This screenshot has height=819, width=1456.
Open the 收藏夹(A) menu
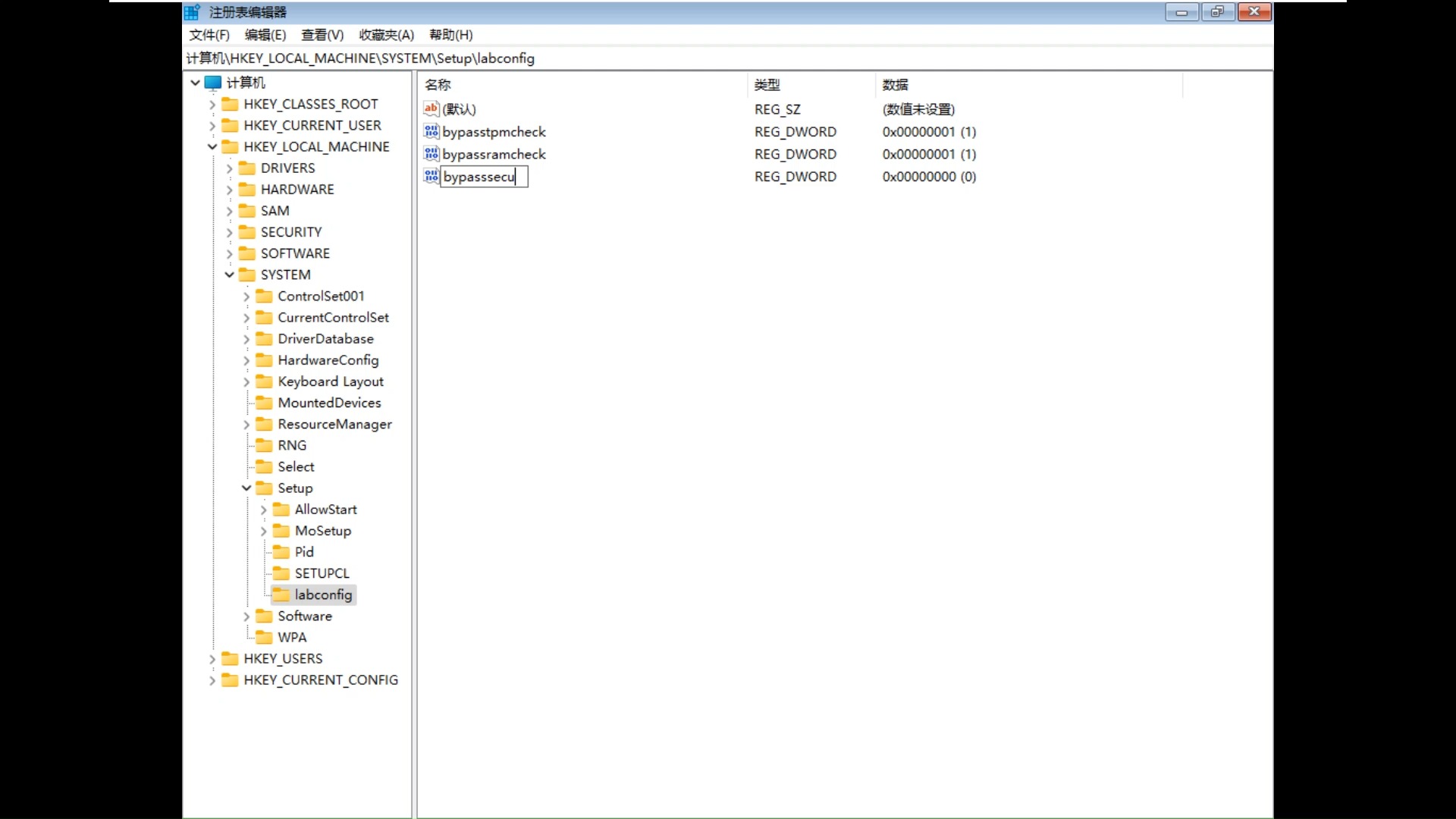pos(386,35)
